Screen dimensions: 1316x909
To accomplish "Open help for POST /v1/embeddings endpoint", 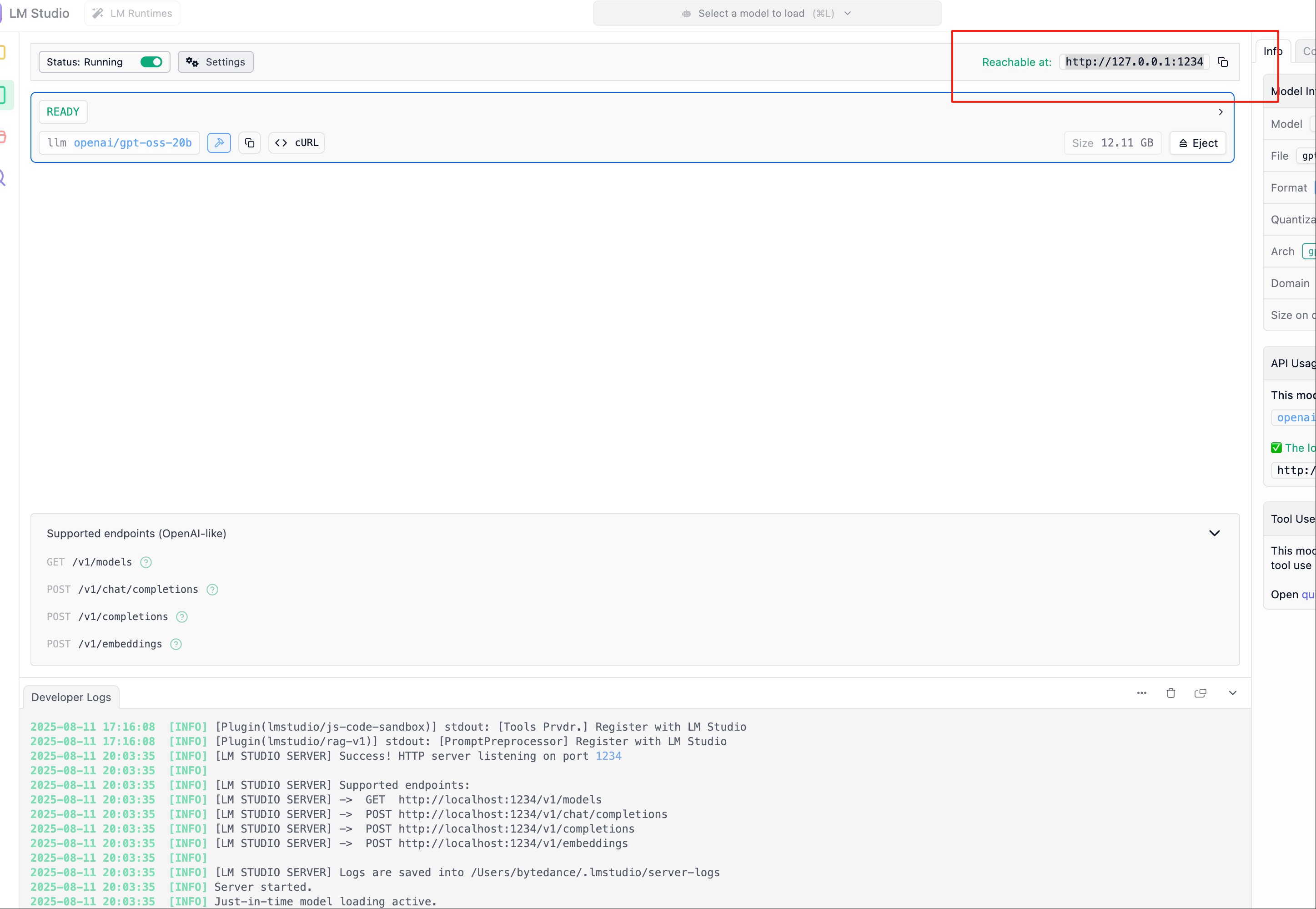I will tap(176, 645).
